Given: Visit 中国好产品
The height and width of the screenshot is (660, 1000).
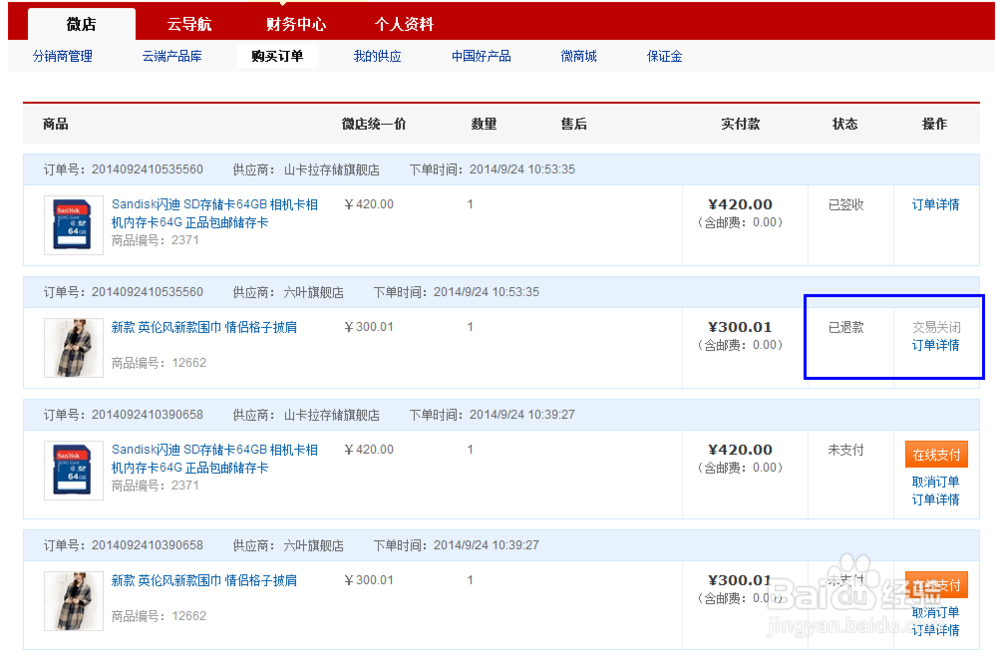Looking at the screenshot, I should pyautogui.click(x=479, y=56).
